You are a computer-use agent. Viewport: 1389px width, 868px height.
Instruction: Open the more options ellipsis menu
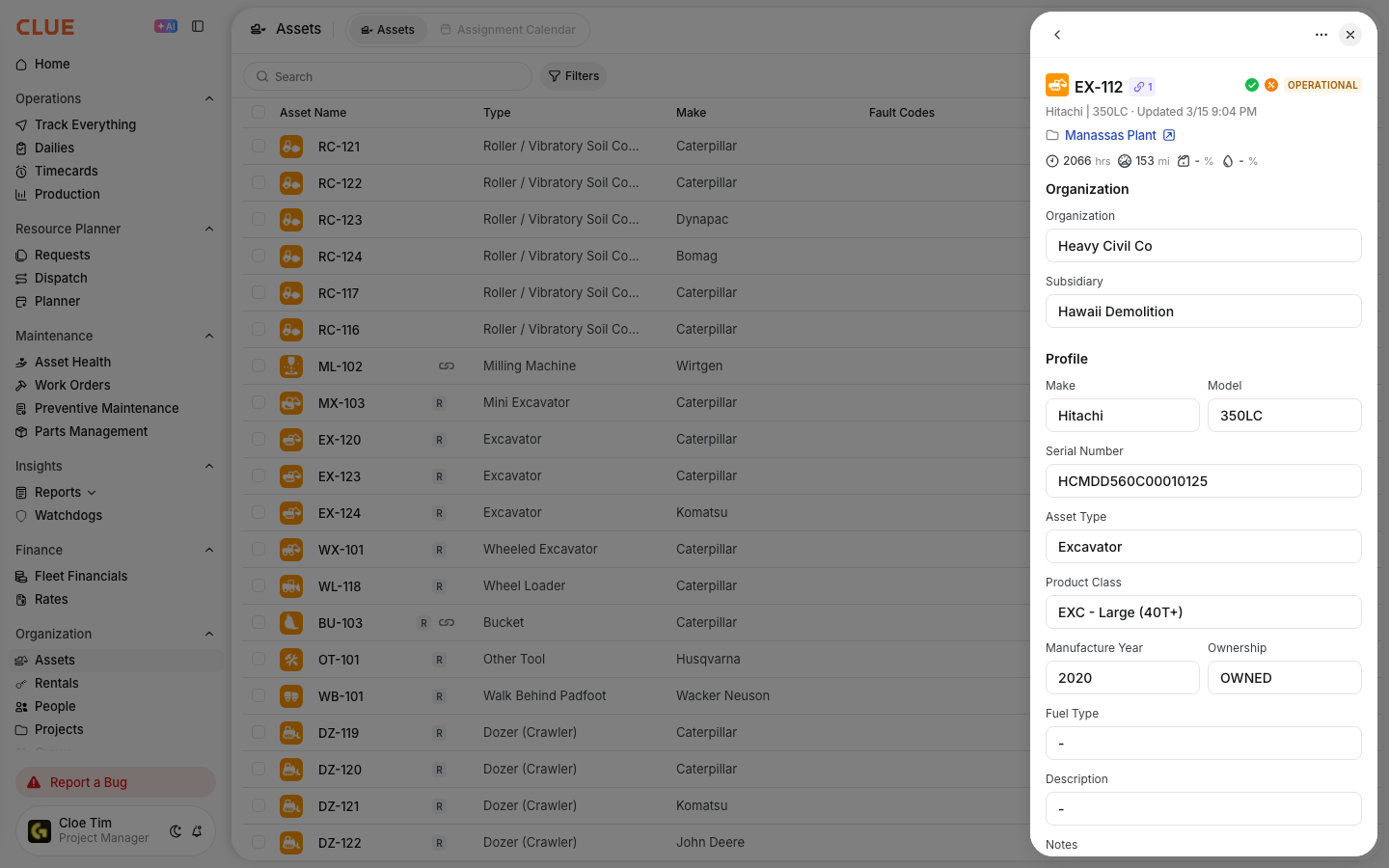pos(1321,35)
